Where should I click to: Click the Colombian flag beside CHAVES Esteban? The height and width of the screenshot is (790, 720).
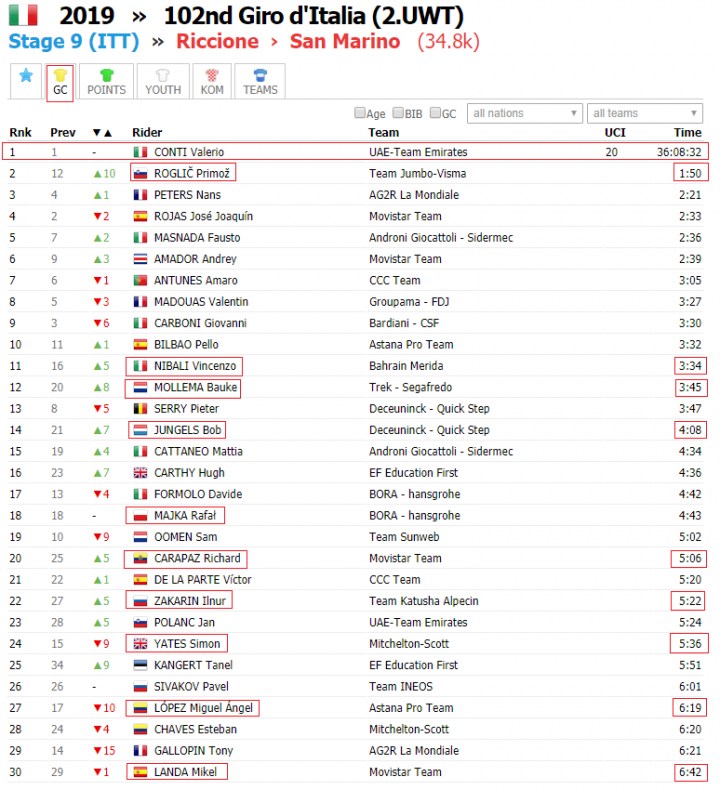point(140,730)
